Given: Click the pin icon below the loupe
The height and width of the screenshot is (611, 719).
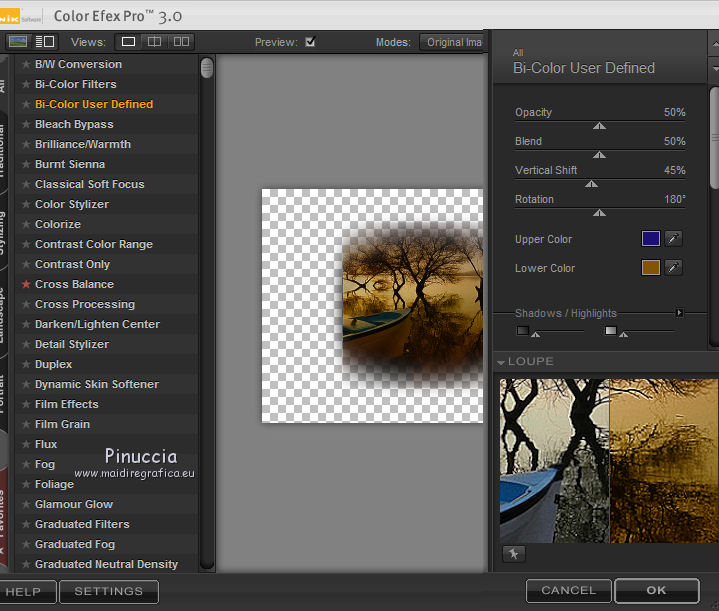Looking at the screenshot, I should [513, 554].
